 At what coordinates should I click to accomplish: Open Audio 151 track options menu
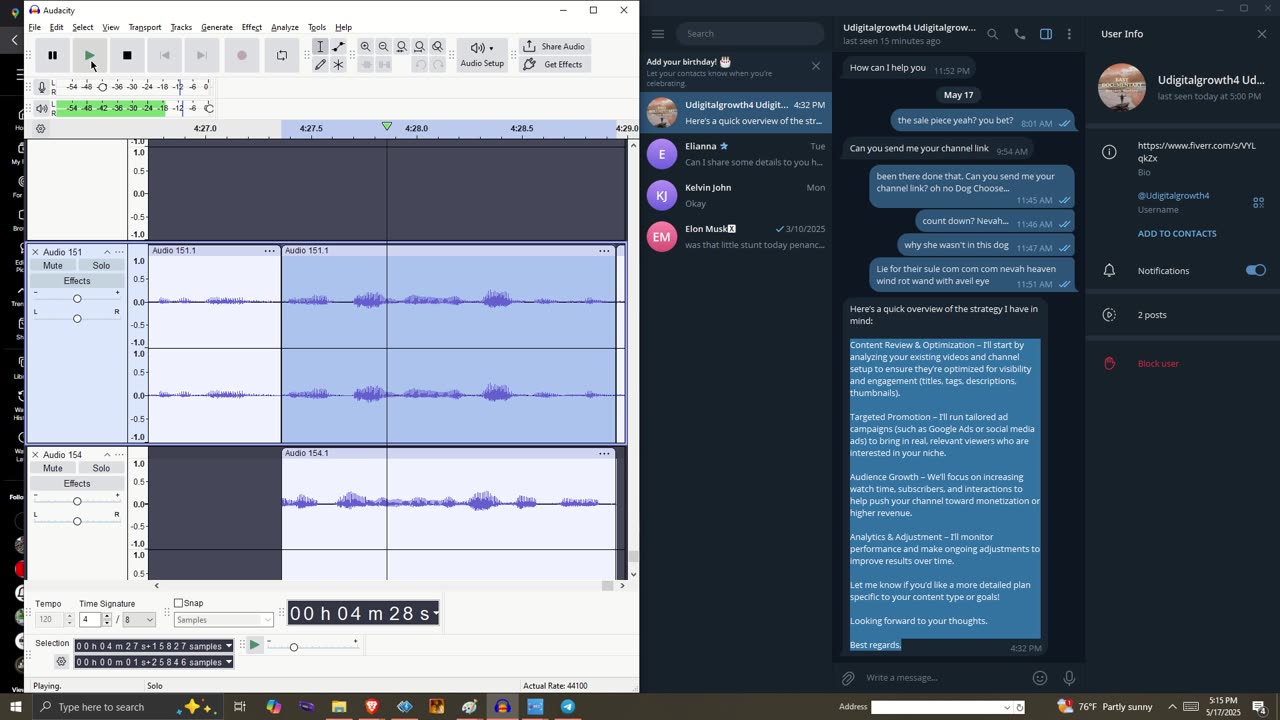click(x=119, y=252)
